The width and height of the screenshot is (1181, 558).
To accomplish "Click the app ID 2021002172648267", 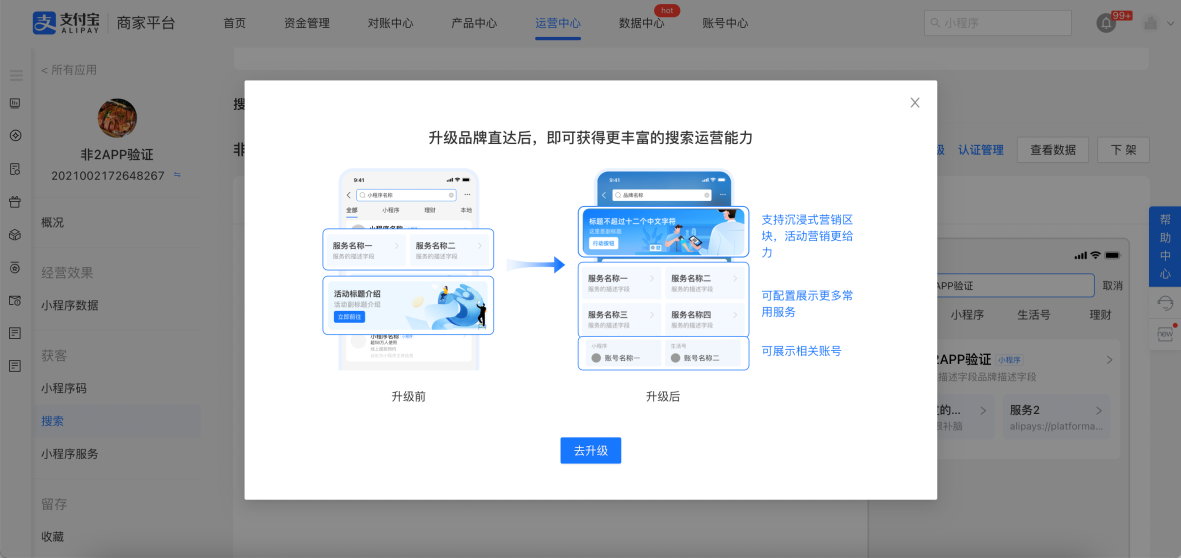I will pyautogui.click(x=108, y=175).
